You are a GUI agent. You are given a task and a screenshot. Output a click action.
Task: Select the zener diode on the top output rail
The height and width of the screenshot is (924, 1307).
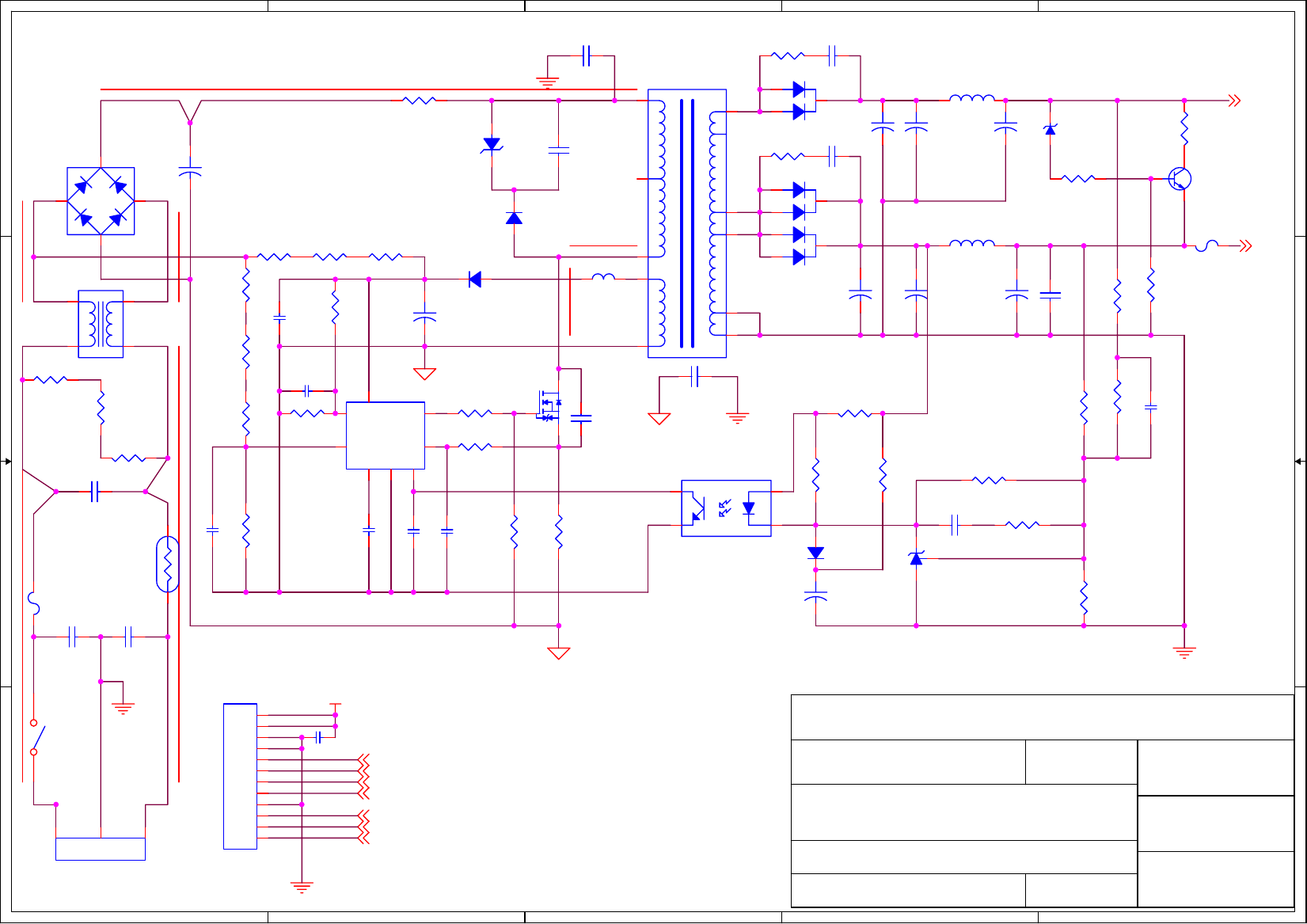[x=1051, y=128]
